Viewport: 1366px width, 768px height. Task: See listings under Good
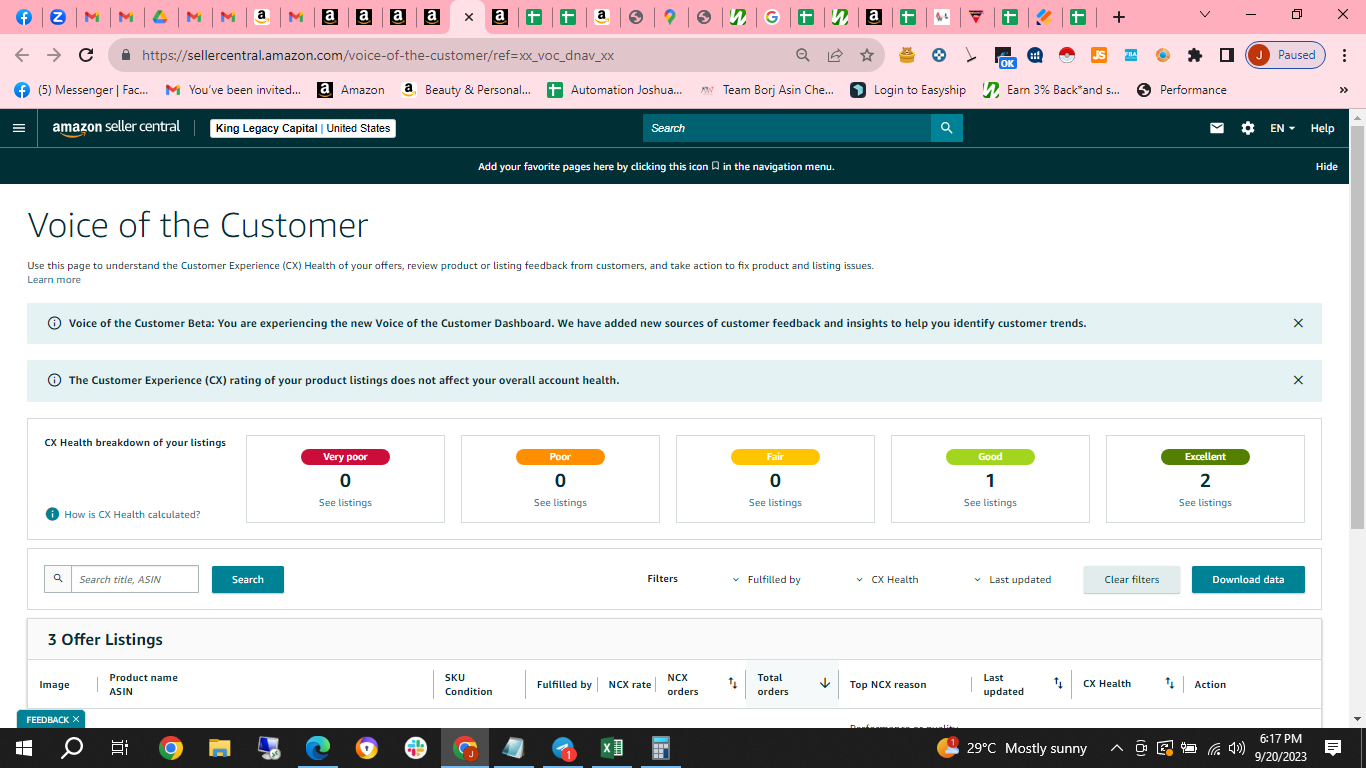point(990,503)
